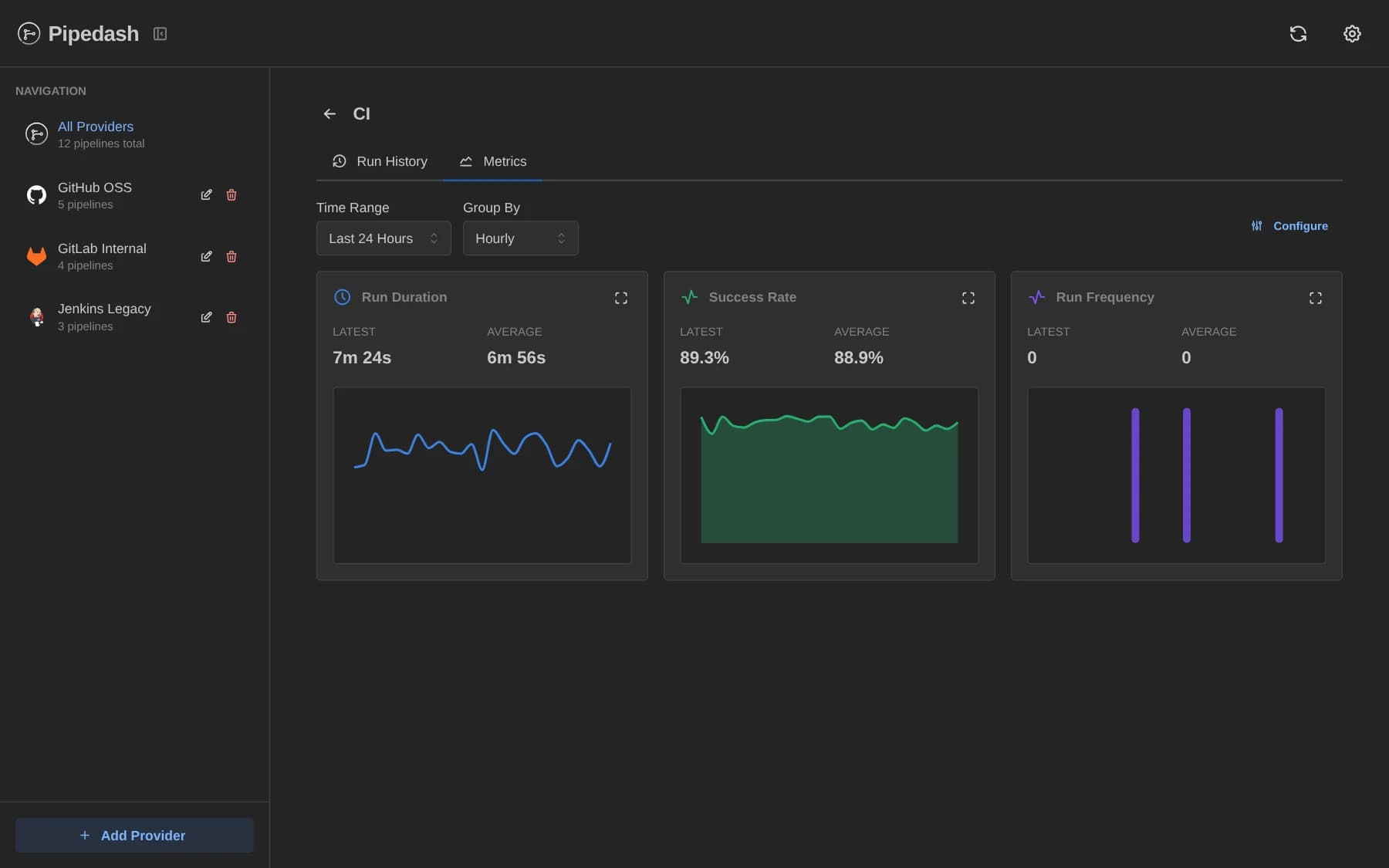1389x868 pixels.
Task: Open the Group By Hourly dropdown
Action: [x=521, y=238]
